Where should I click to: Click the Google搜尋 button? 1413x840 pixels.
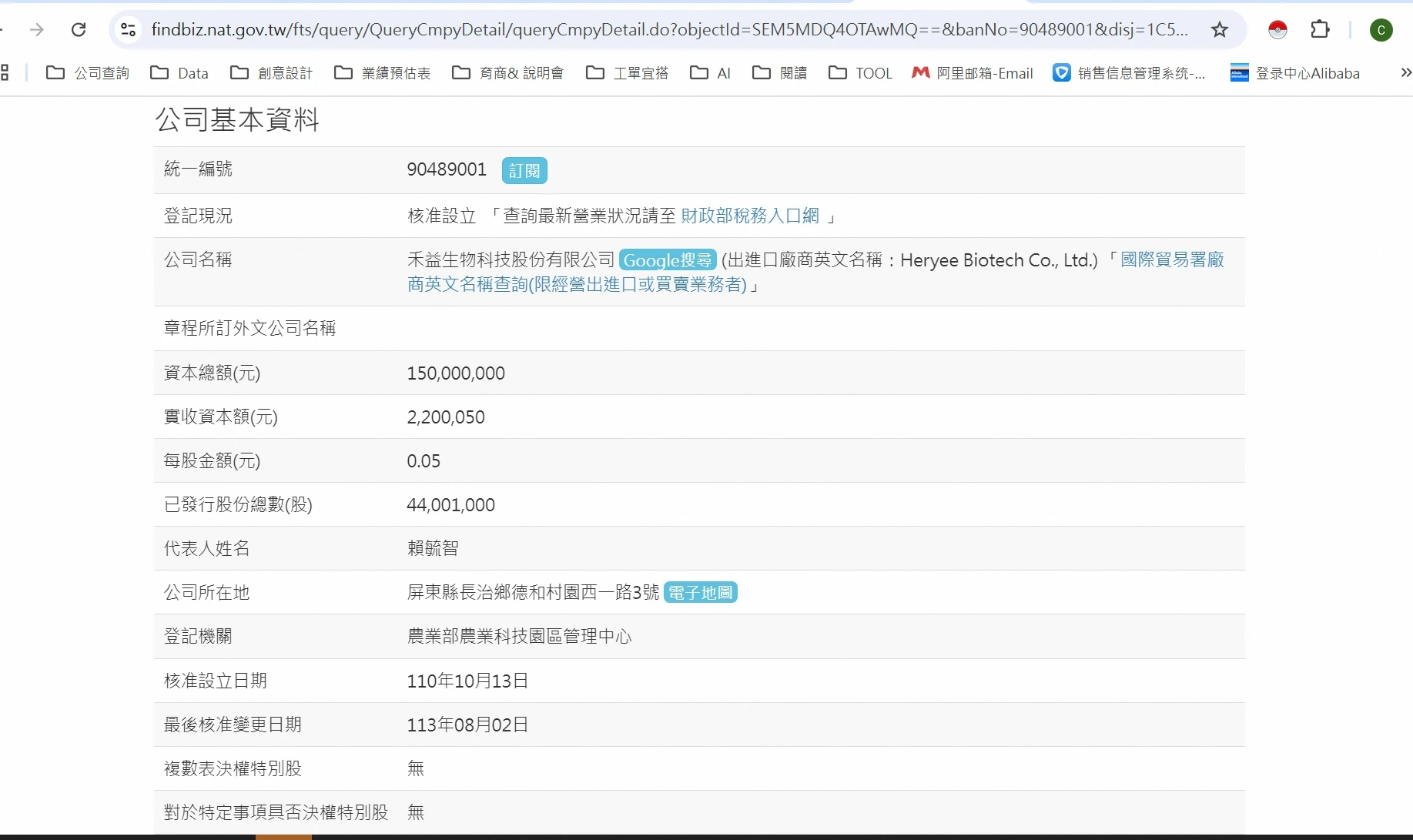point(667,260)
